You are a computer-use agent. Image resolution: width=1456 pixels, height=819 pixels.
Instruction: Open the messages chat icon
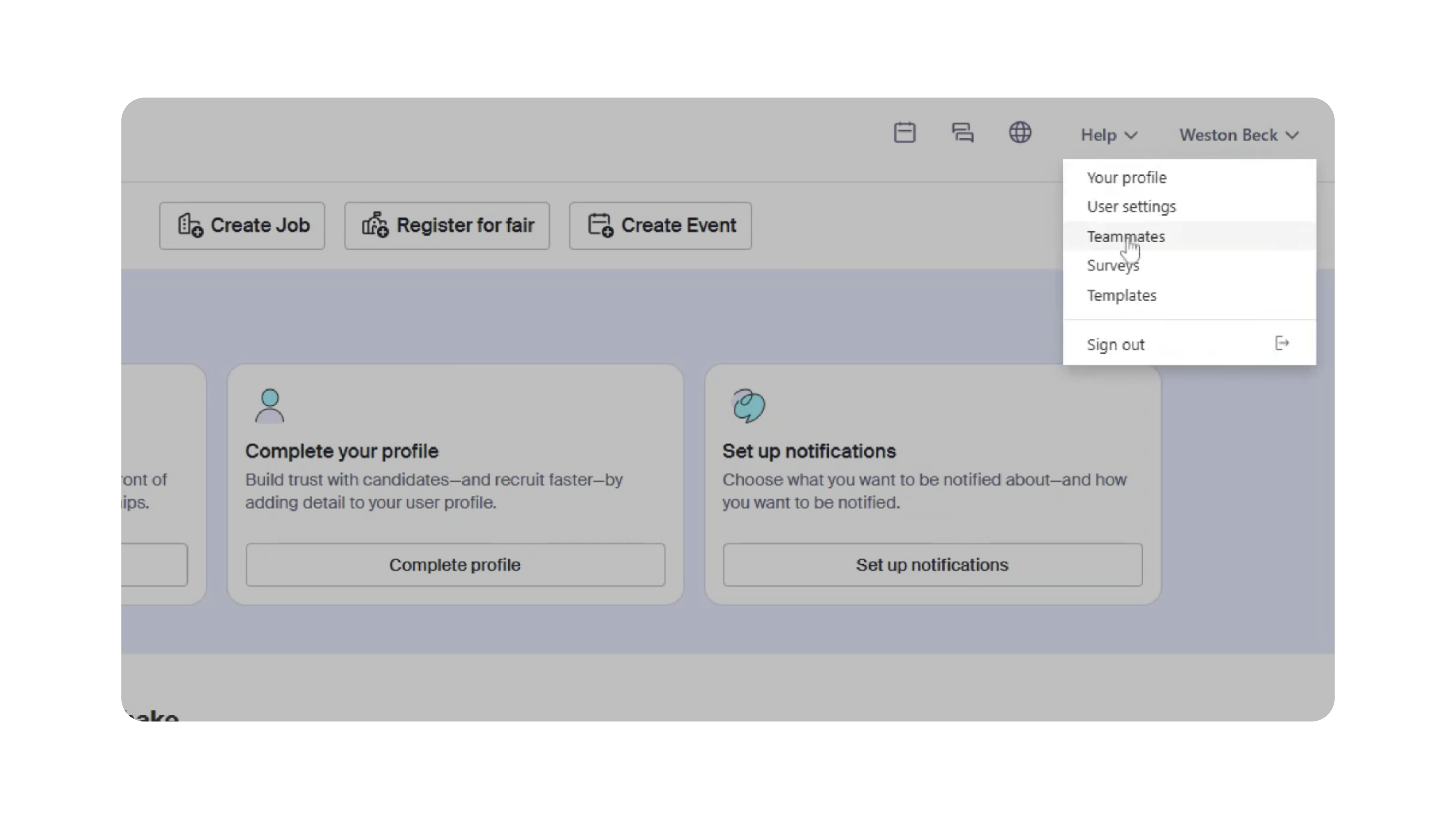962,133
